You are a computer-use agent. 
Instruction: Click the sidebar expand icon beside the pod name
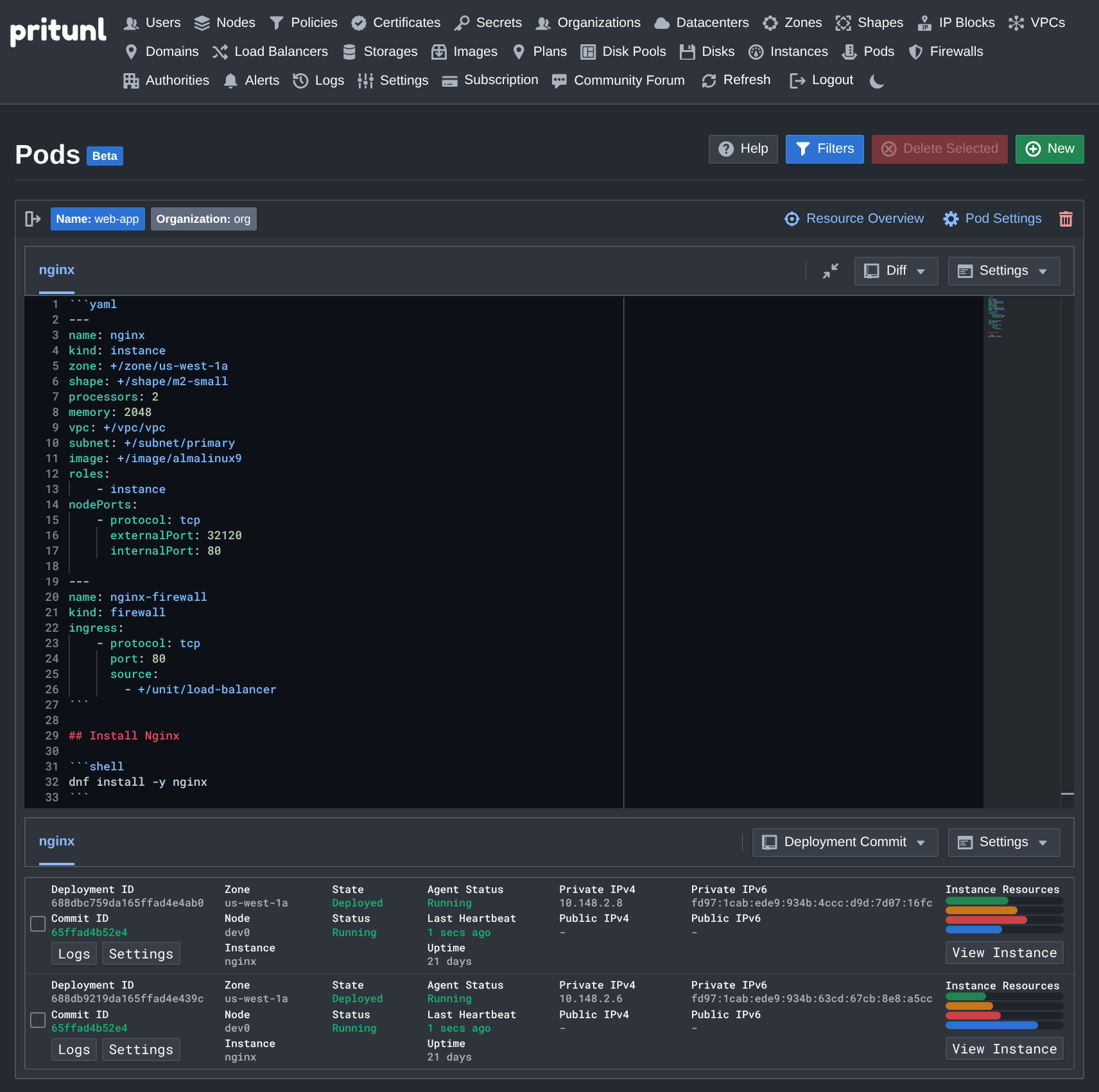coord(32,219)
